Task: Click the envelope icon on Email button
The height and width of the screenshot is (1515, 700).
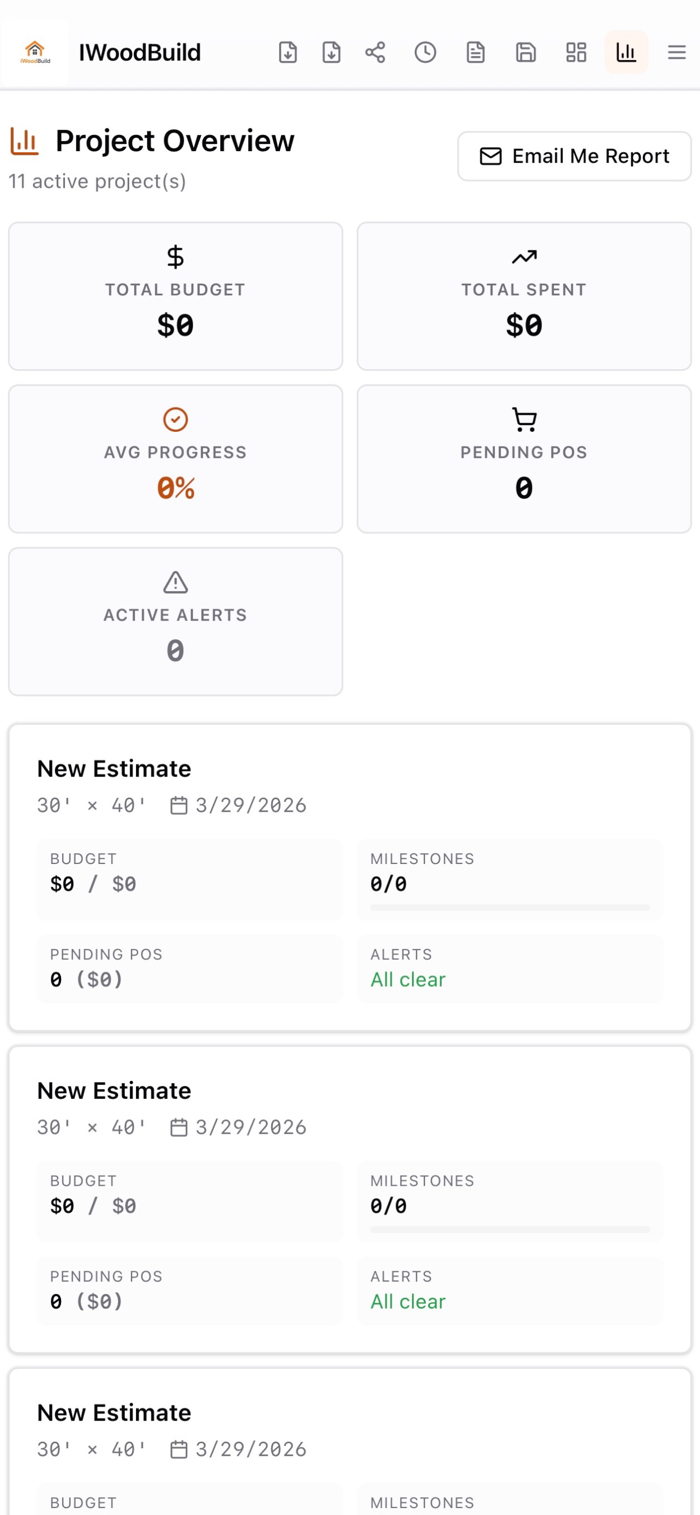Action: 490,157
